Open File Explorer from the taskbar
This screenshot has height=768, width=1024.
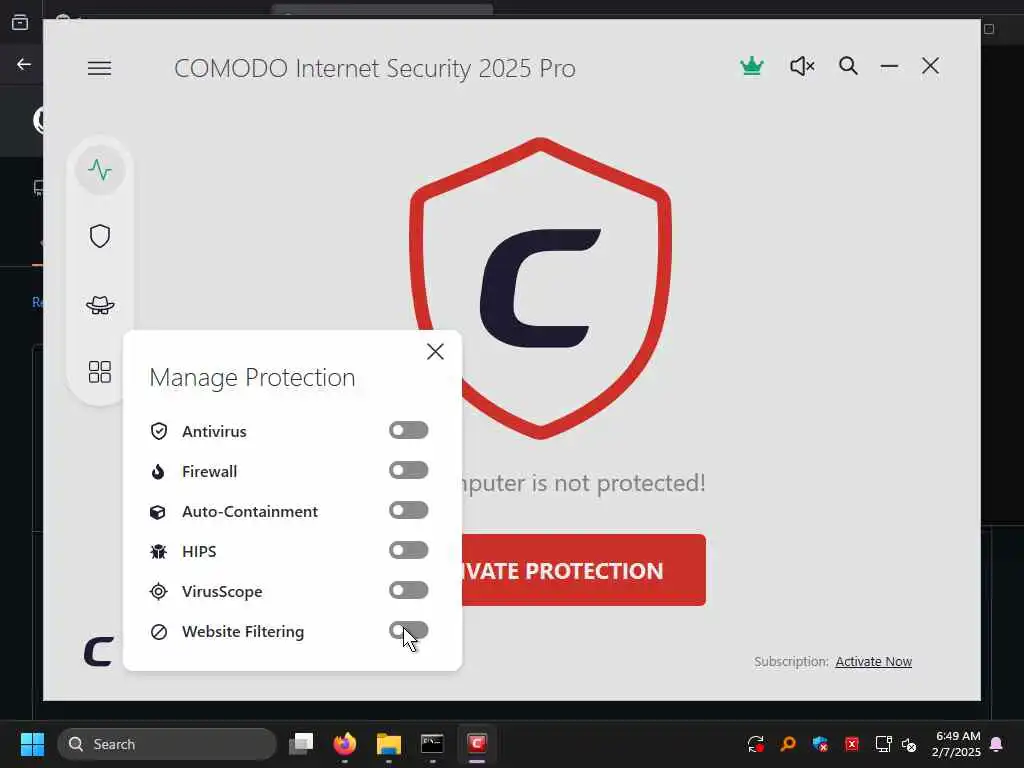389,744
